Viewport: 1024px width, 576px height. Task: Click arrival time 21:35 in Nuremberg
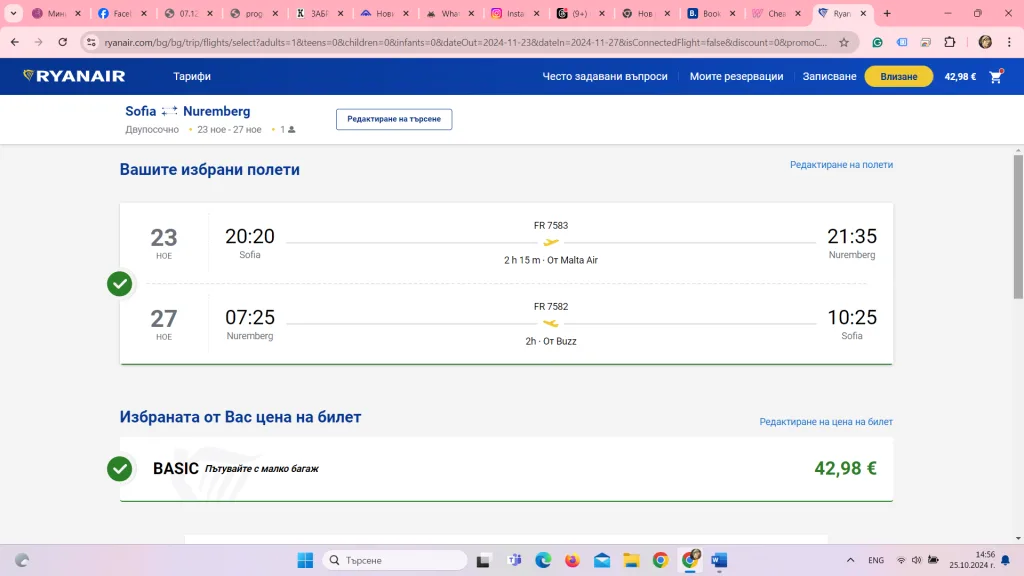[852, 236]
